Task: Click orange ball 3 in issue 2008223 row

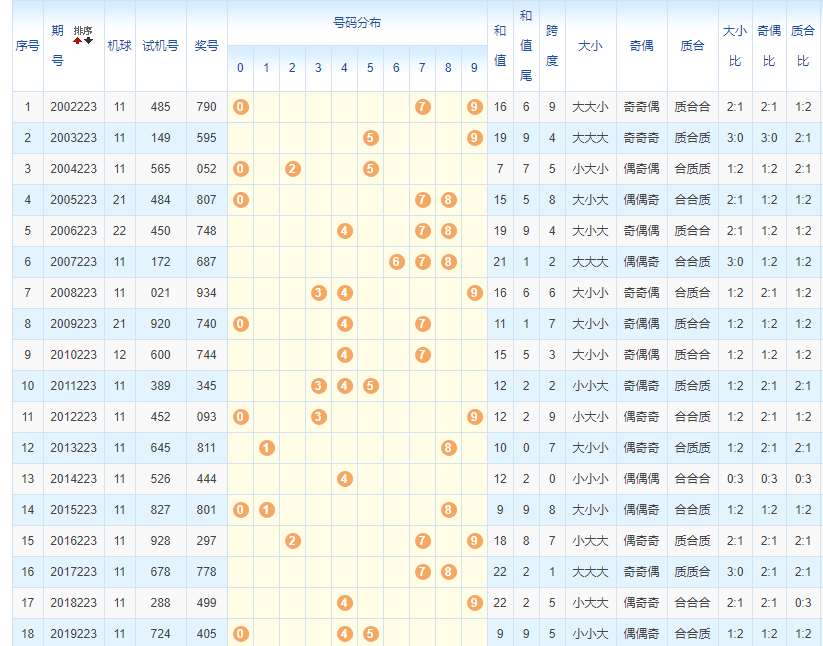Action: pyautogui.click(x=318, y=293)
